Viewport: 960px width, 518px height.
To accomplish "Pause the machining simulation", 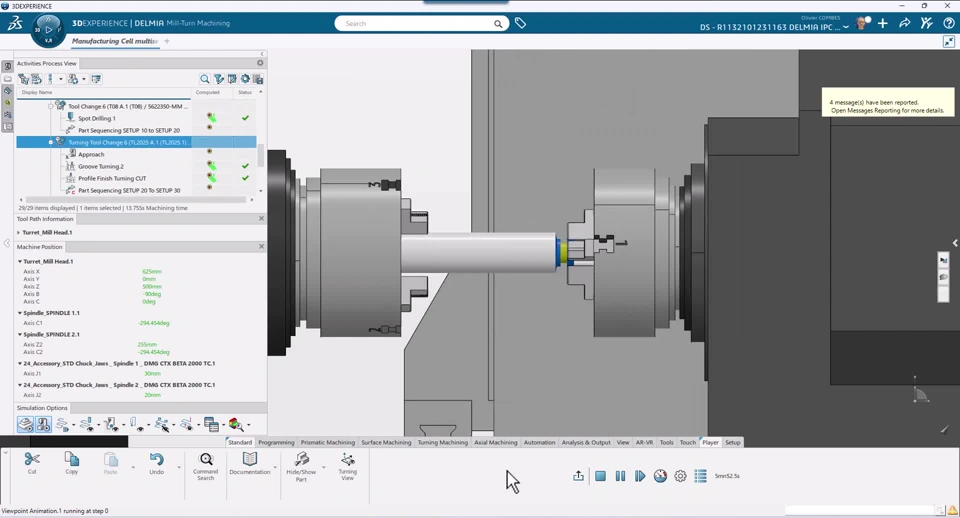I will (620, 476).
